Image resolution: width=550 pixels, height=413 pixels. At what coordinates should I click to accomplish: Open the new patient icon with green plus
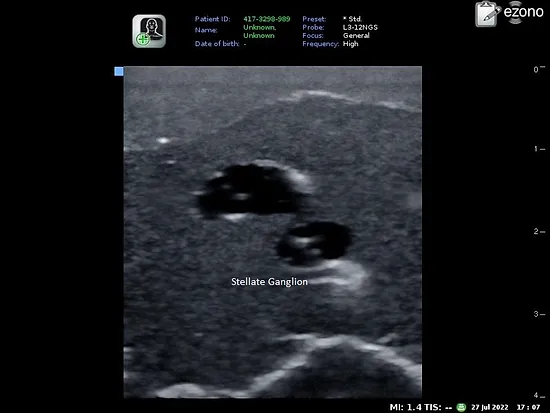149,31
